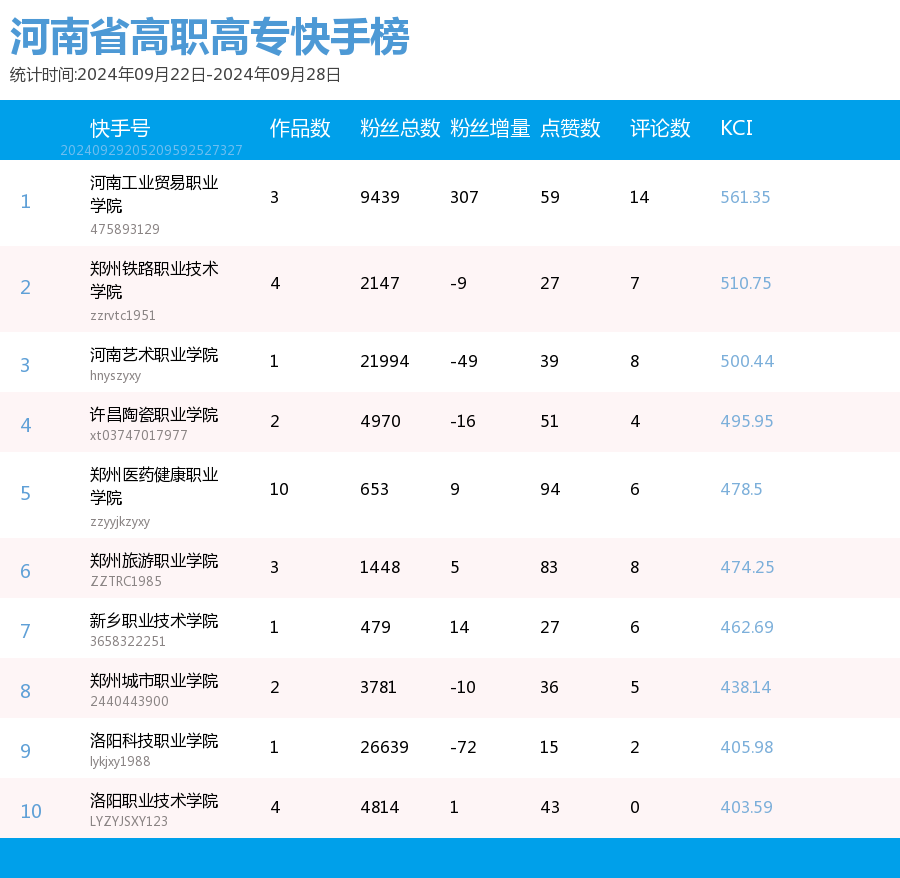Click fans total 21994
Viewport: 900px width, 878px height.
pos(385,361)
